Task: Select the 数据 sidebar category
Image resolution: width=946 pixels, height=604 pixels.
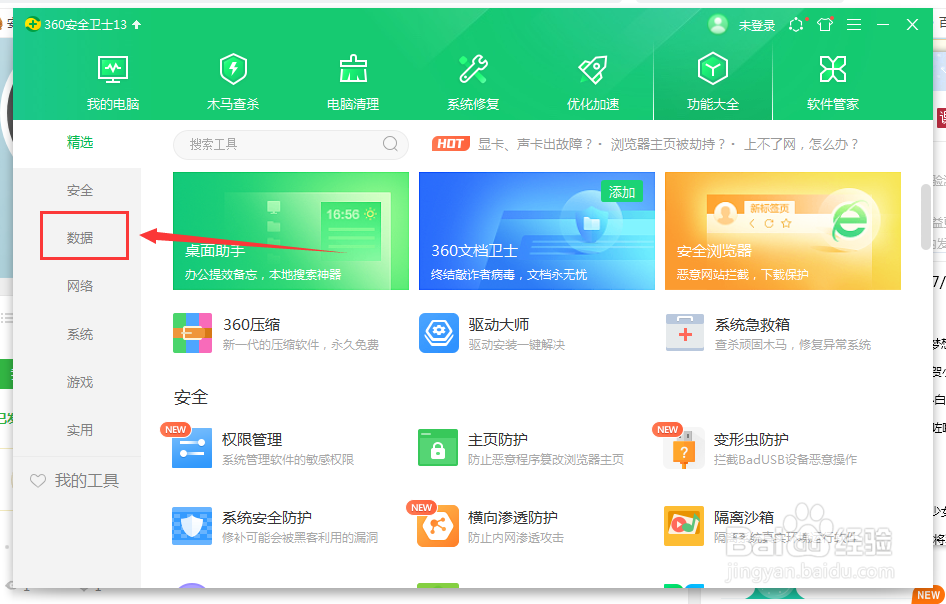Action: coord(81,235)
